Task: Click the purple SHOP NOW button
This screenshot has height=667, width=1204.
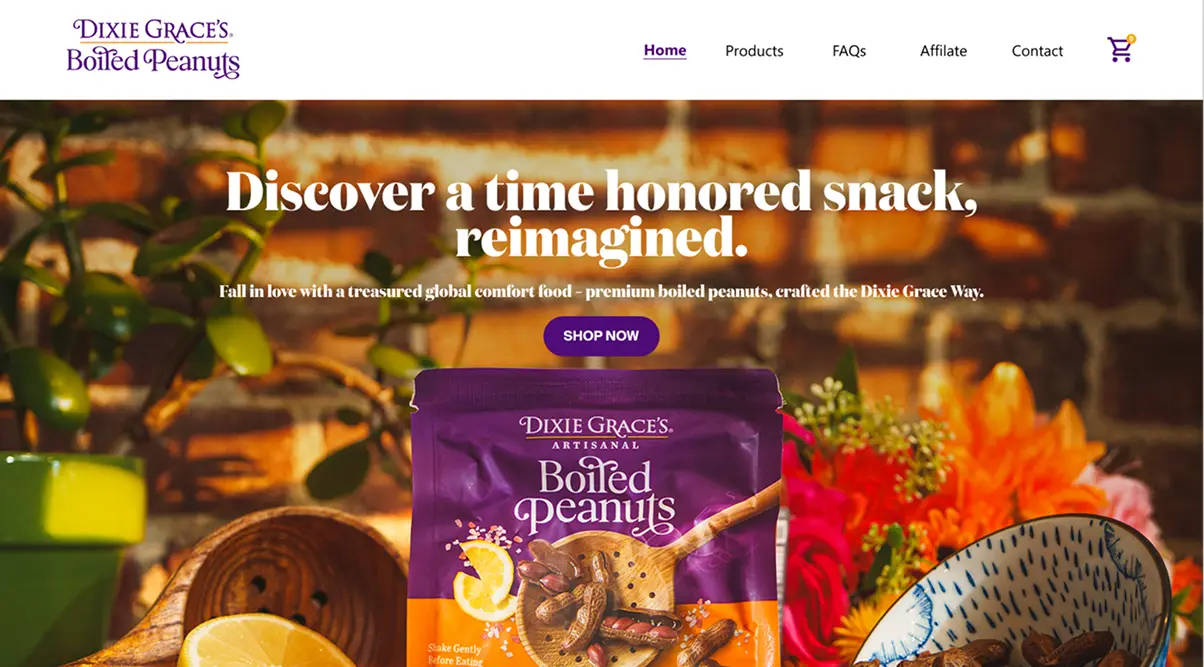Action: [601, 336]
